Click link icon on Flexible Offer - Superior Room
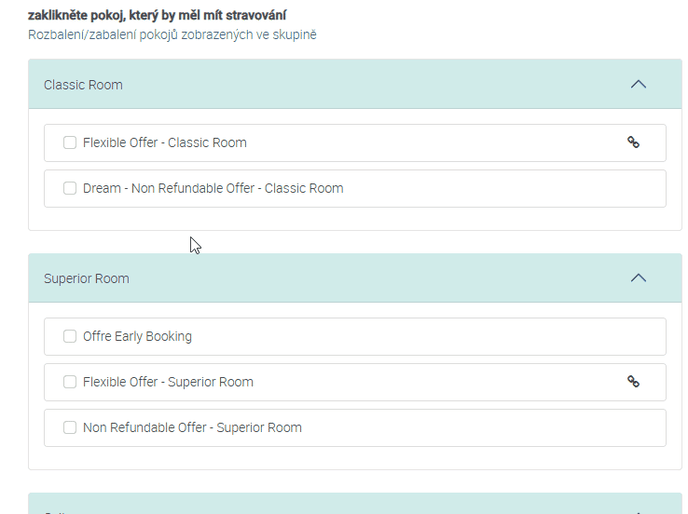Viewport: 688px width, 514px height. (633, 381)
